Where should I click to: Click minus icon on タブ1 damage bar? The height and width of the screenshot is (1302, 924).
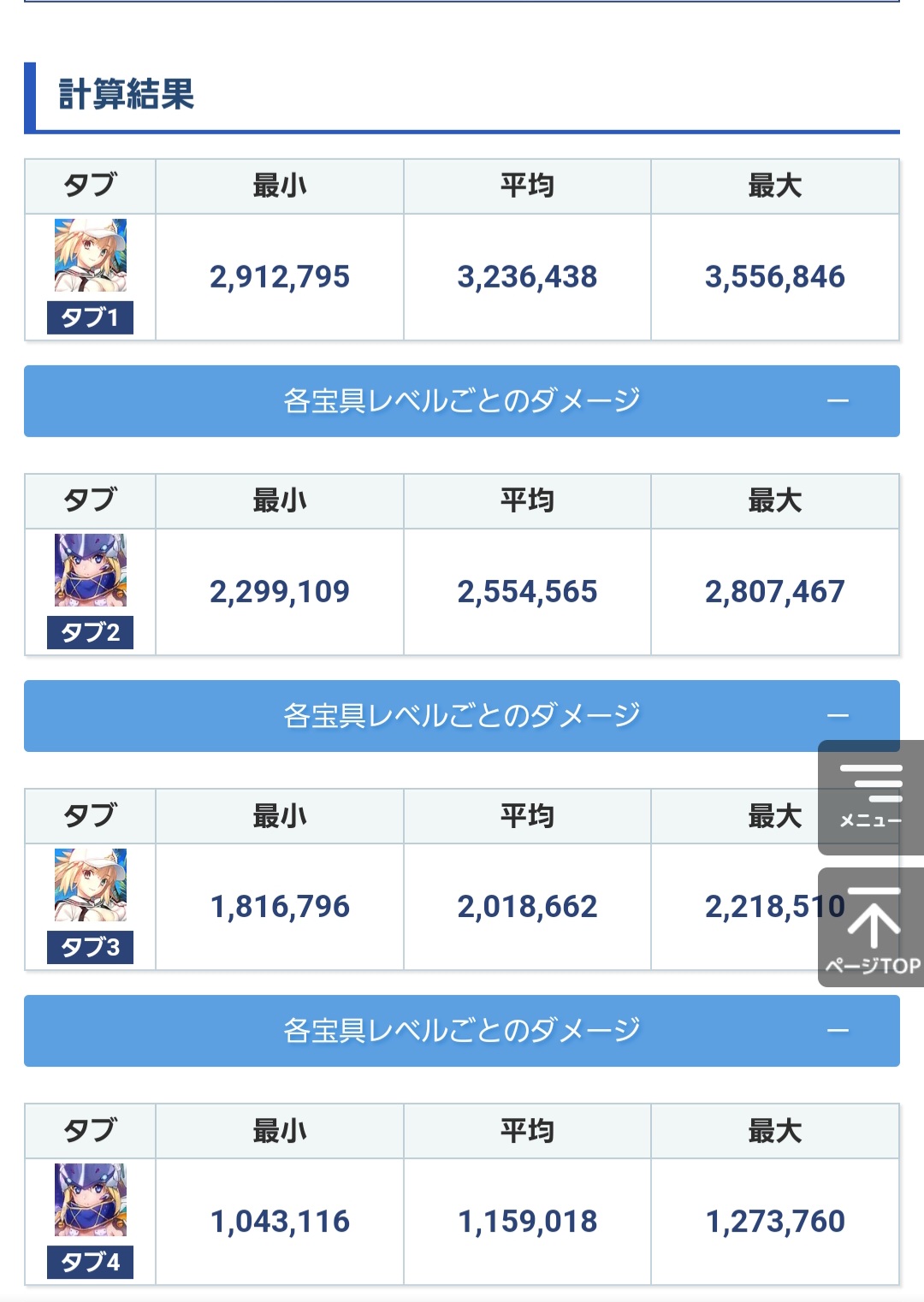pyautogui.click(x=838, y=401)
